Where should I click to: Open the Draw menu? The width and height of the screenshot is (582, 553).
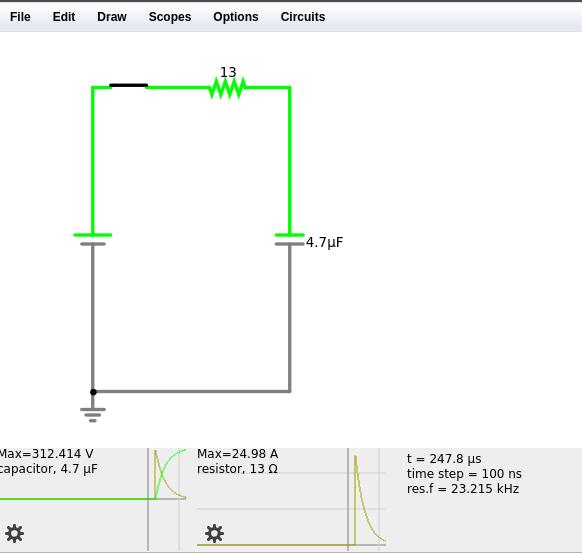pyautogui.click(x=112, y=17)
